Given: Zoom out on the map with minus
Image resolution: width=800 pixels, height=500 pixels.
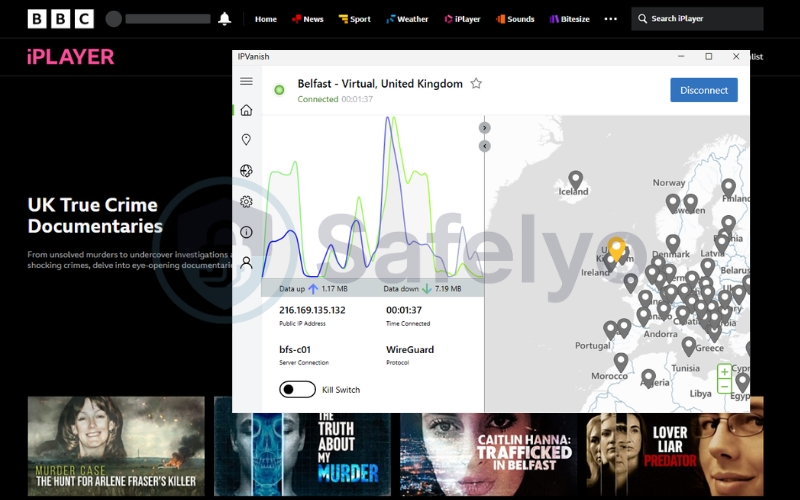Looking at the screenshot, I should 724,386.
